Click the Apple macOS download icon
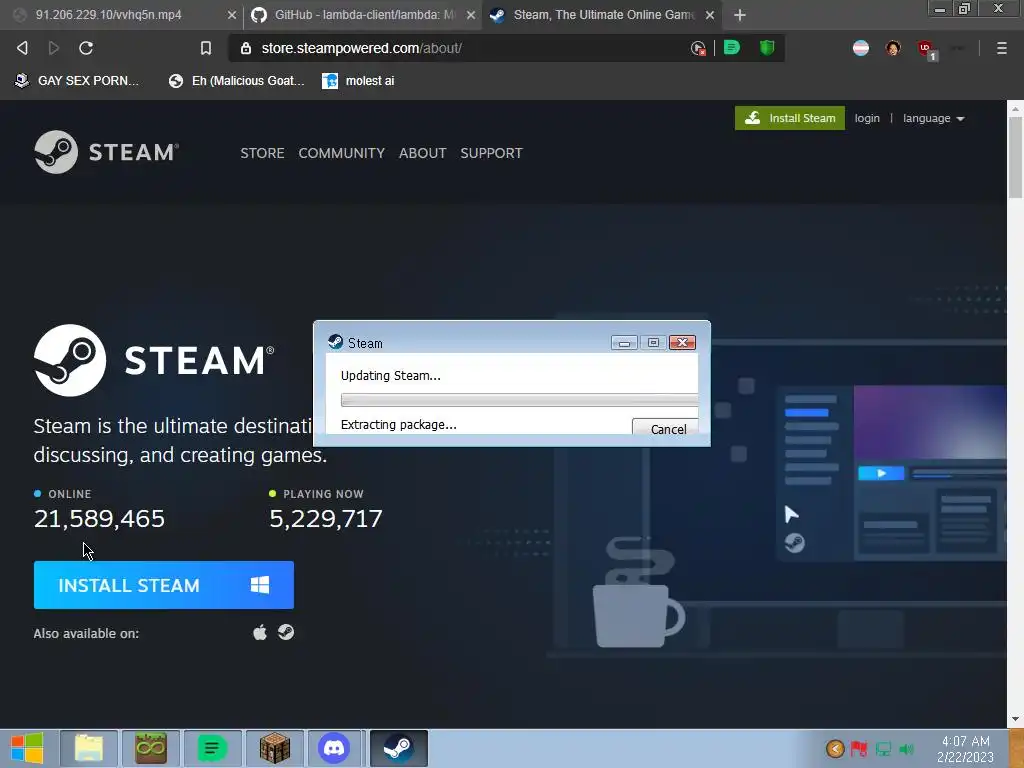The height and width of the screenshot is (768, 1024). point(260,632)
